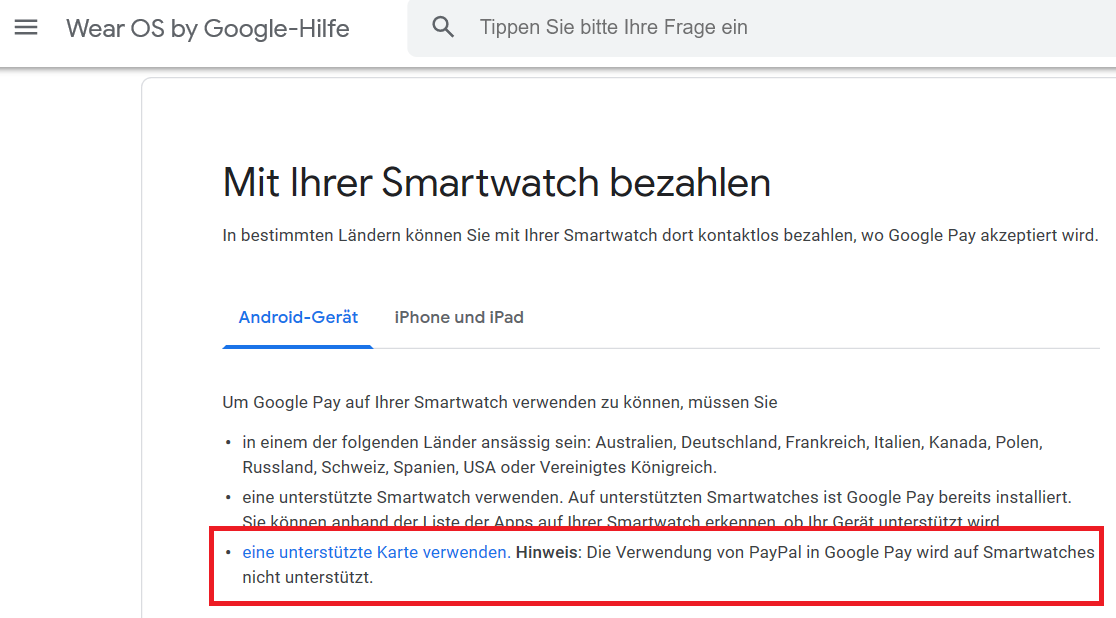Click the search magnifier icon
The image size is (1116, 618).
(x=443, y=27)
